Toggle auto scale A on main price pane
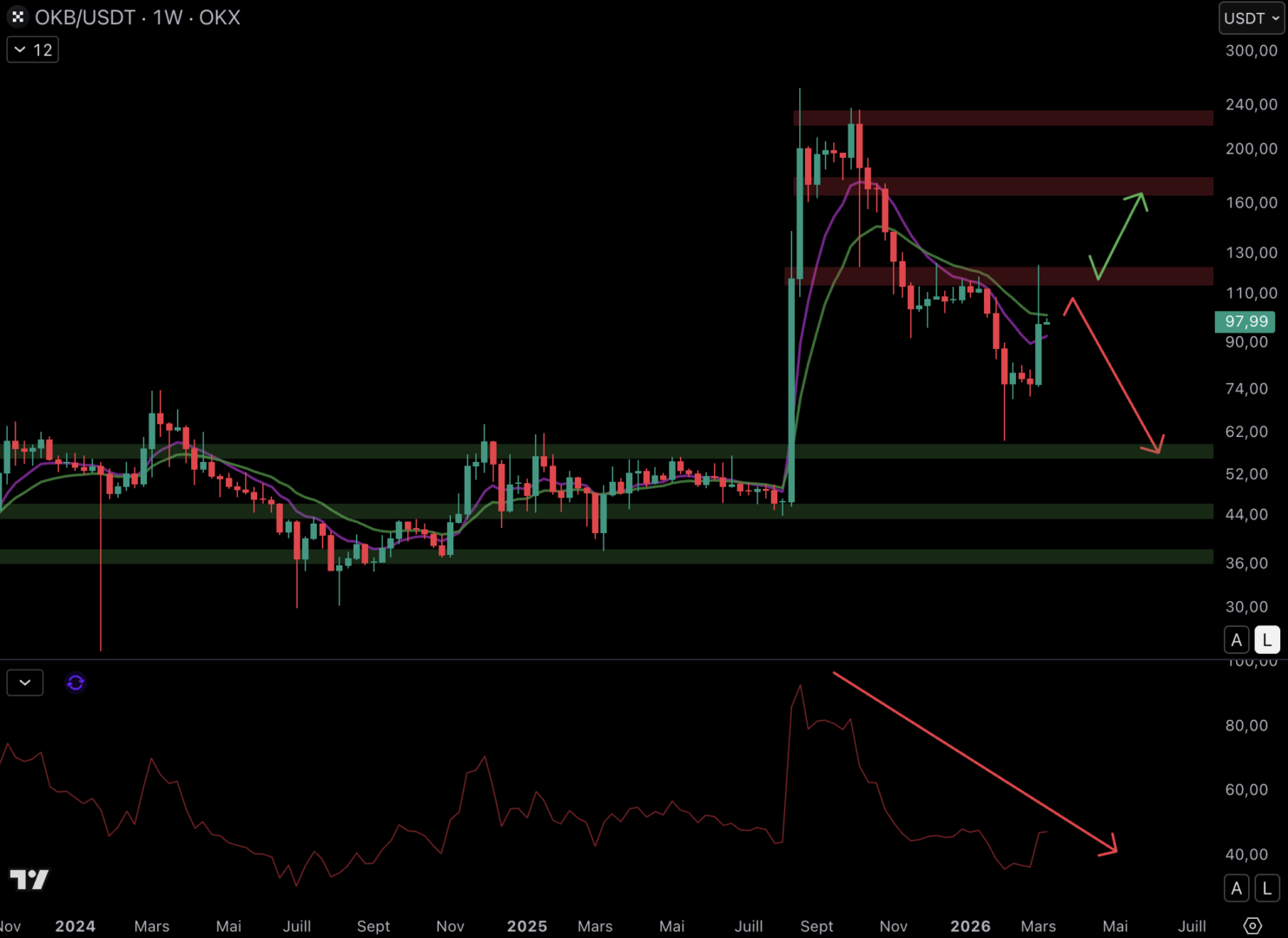 [1236, 640]
